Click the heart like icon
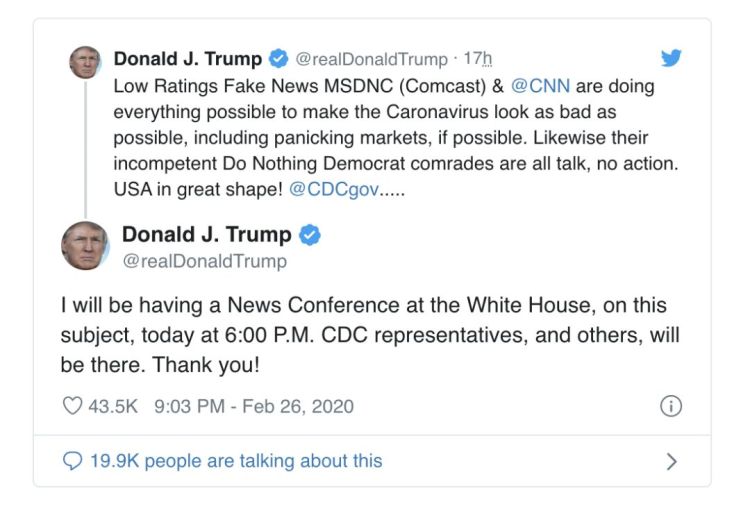 (x=72, y=406)
